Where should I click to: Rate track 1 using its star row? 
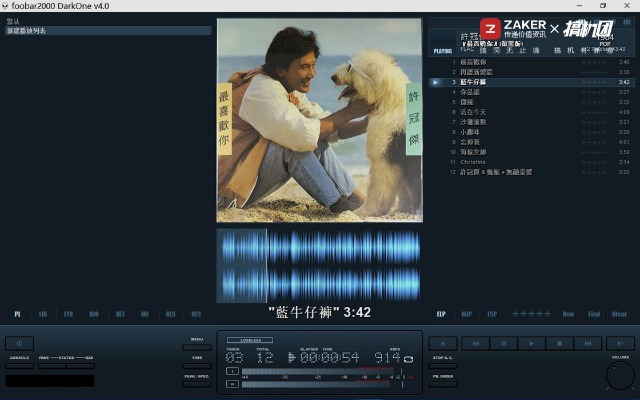[594, 62]
